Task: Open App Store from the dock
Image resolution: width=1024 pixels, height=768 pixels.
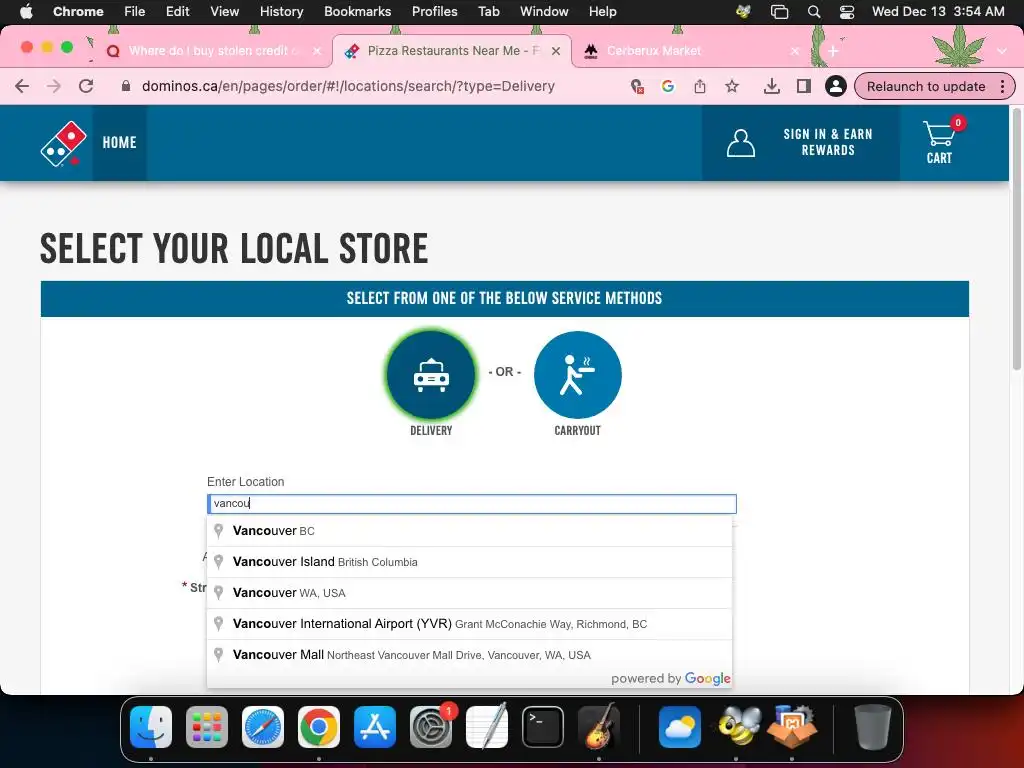Action: coord(375,727)
